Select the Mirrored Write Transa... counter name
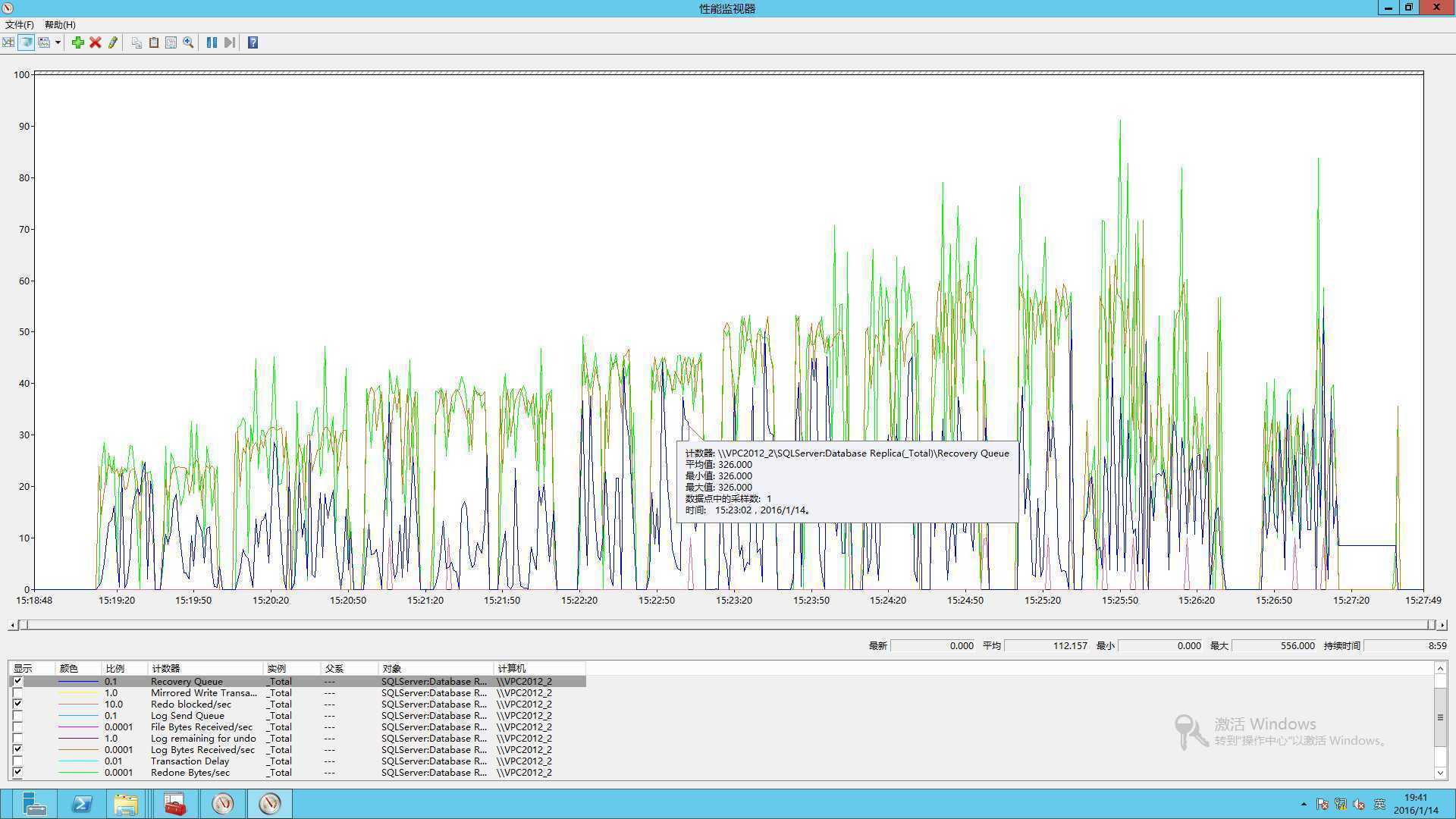 pyautogui.click(x=204, y=692)
